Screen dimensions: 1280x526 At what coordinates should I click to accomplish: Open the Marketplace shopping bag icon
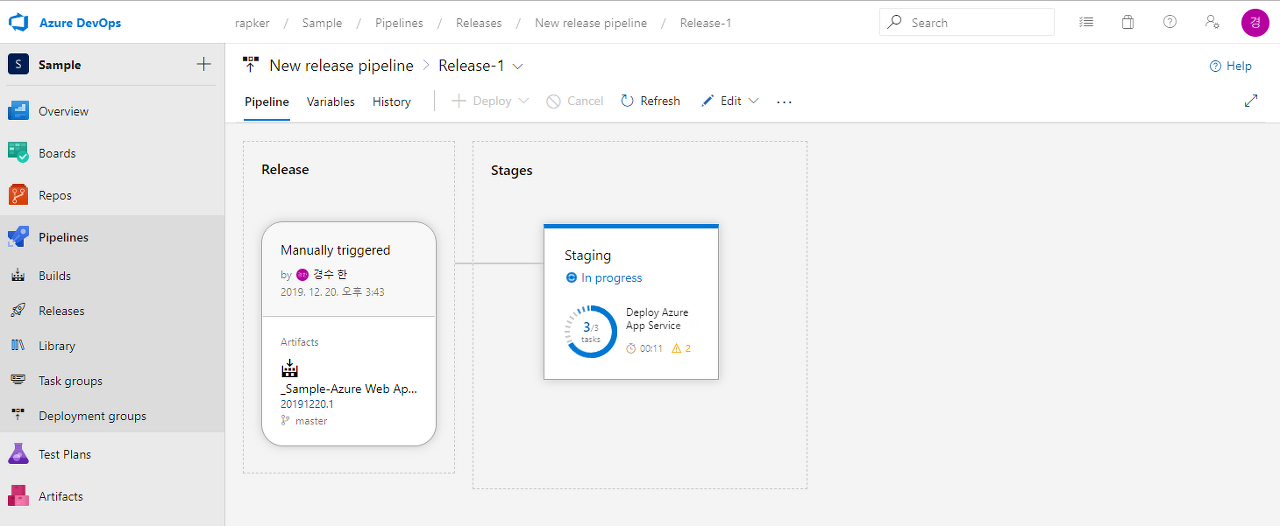(1128, 22)
